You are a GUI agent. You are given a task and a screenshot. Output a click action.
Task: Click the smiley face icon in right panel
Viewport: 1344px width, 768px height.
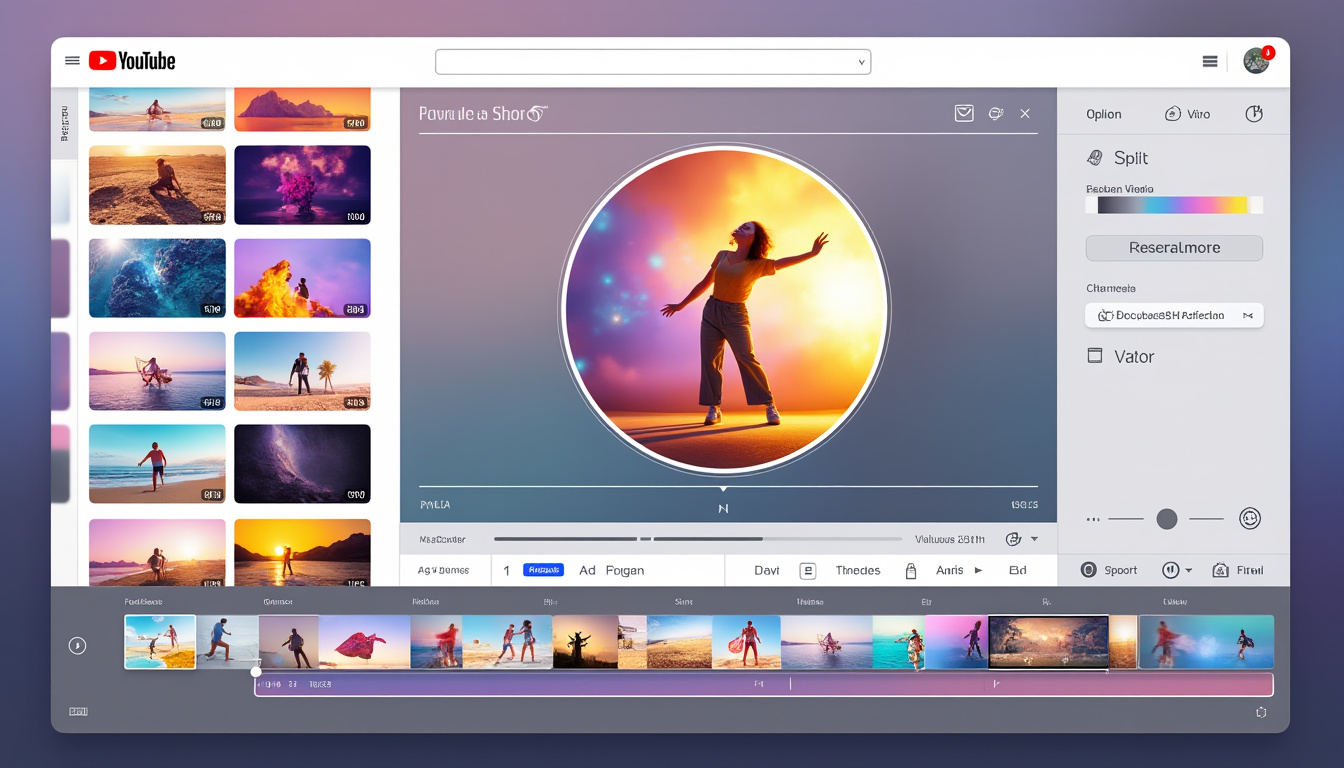[1250, 519]
